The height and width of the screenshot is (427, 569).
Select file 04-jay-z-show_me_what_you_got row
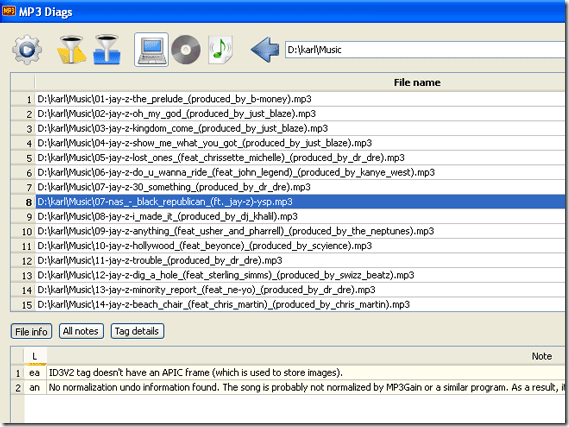pyautogui.click(x=300, y=143)
